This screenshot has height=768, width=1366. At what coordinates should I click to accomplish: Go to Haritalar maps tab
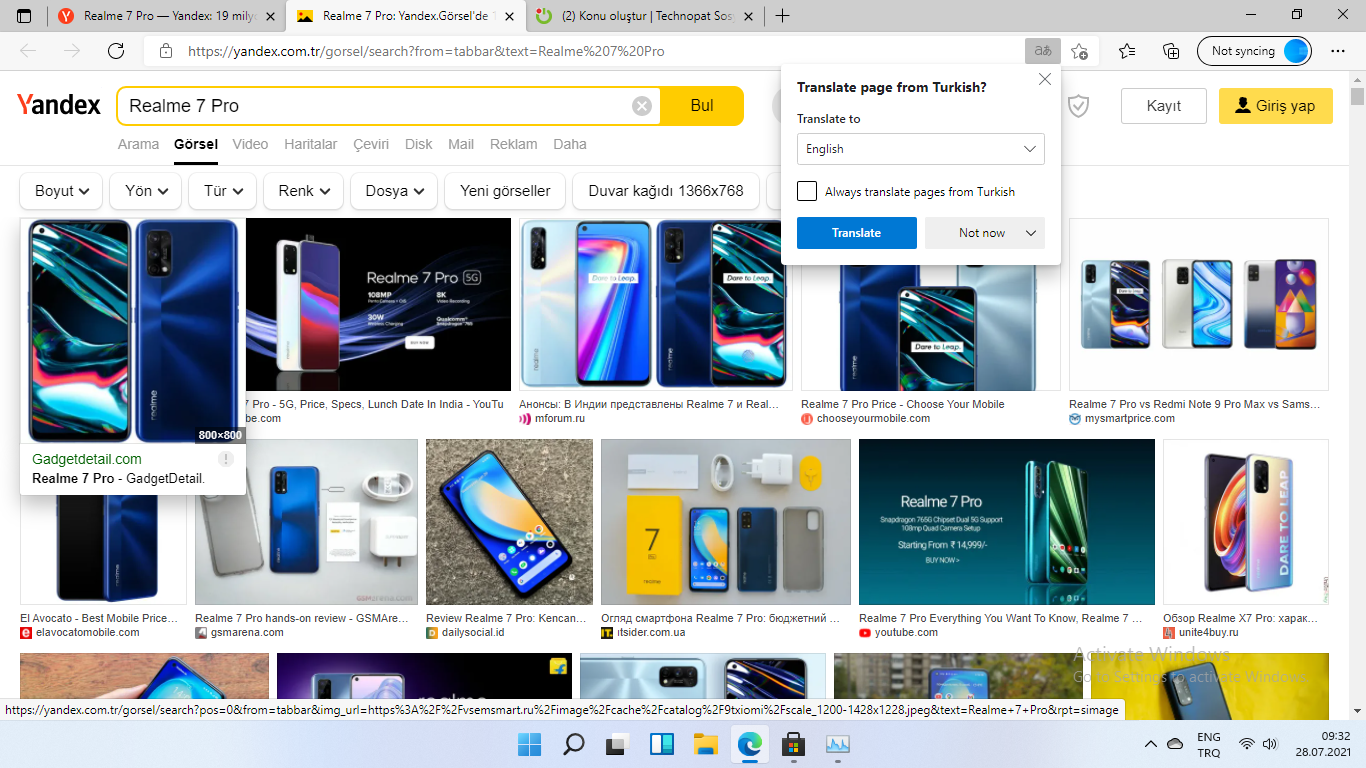pos(310,144)
